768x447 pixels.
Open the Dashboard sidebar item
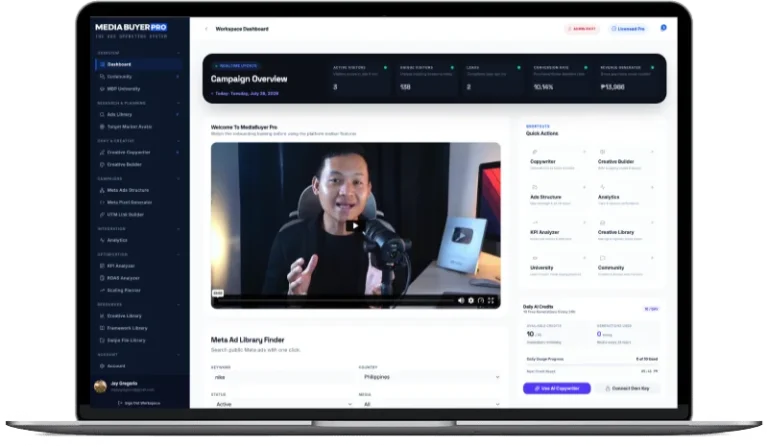pyautogui.click(x=139, y=64)
